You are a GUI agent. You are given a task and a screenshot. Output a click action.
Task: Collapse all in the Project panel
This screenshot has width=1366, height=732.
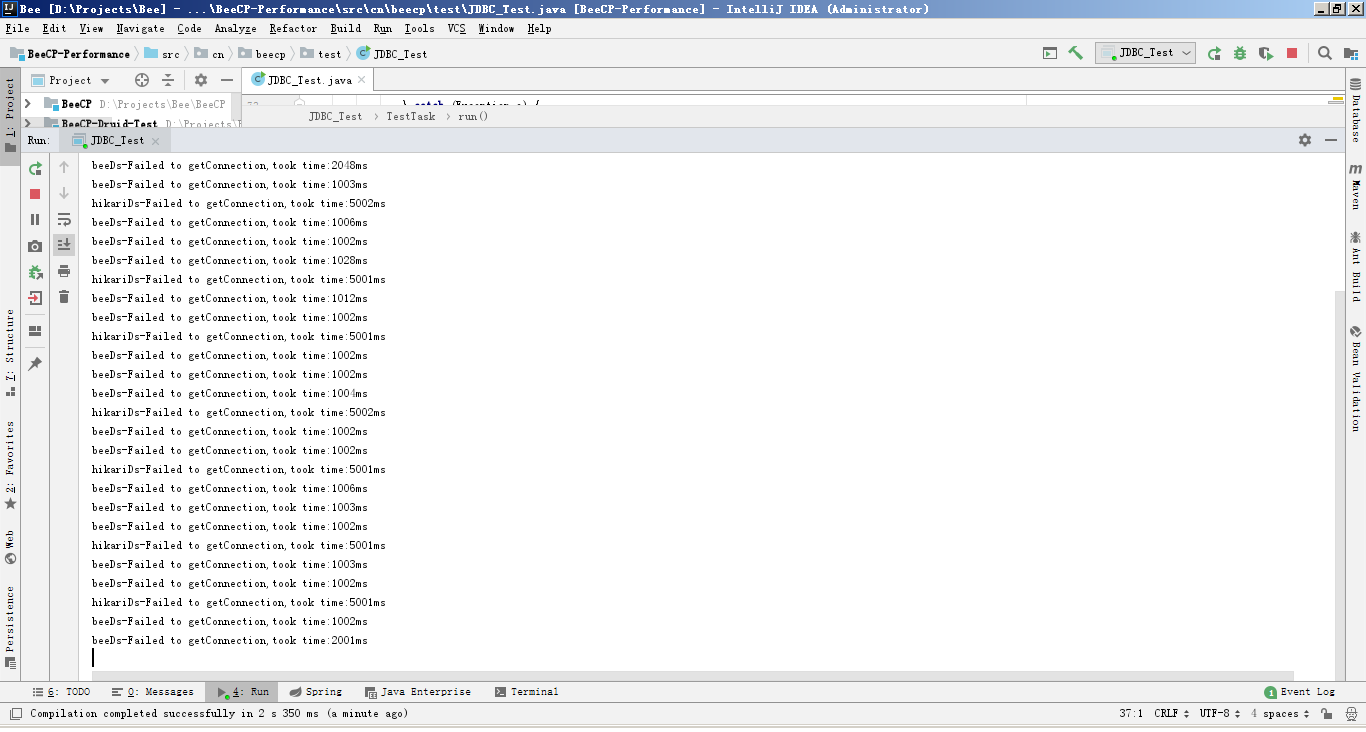(168, 80)
